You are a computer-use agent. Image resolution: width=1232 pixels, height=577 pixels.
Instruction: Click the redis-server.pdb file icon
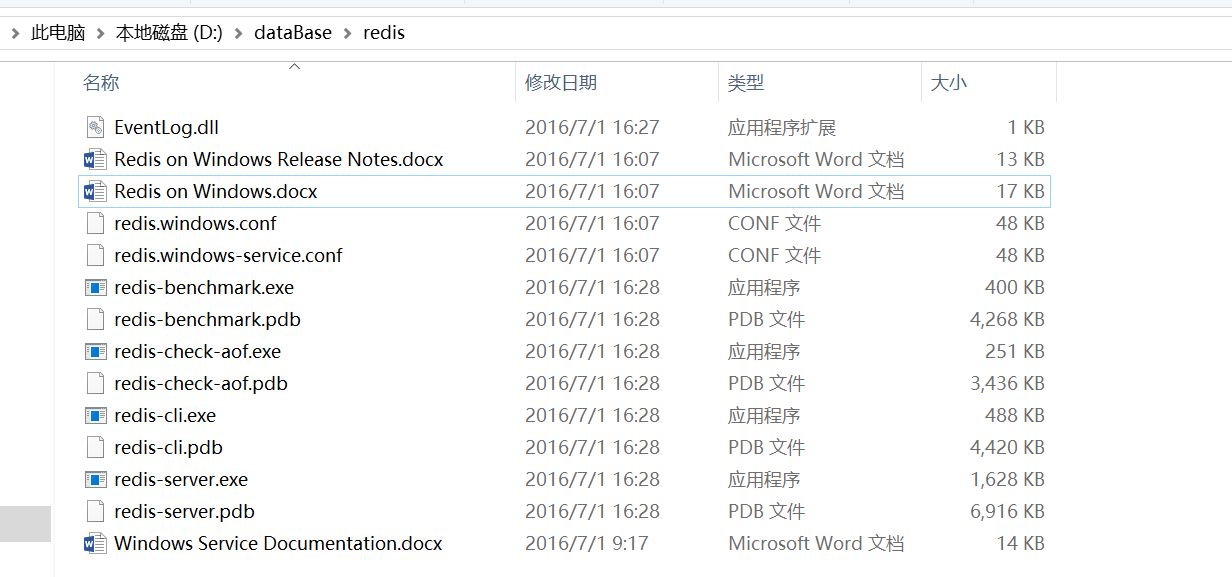[x=96, y=512]
